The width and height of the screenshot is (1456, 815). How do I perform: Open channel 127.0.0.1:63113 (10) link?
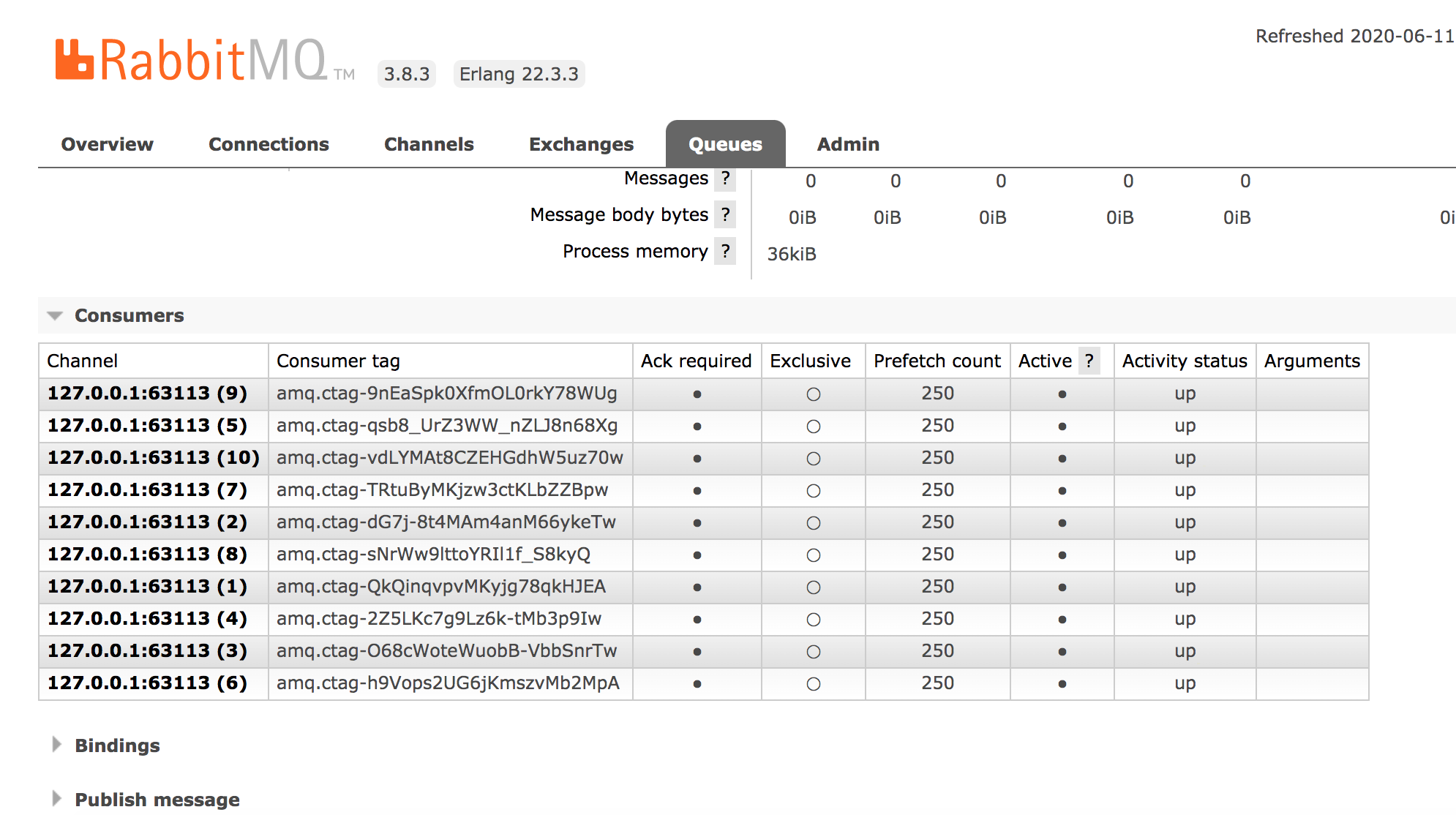point(154,458)
